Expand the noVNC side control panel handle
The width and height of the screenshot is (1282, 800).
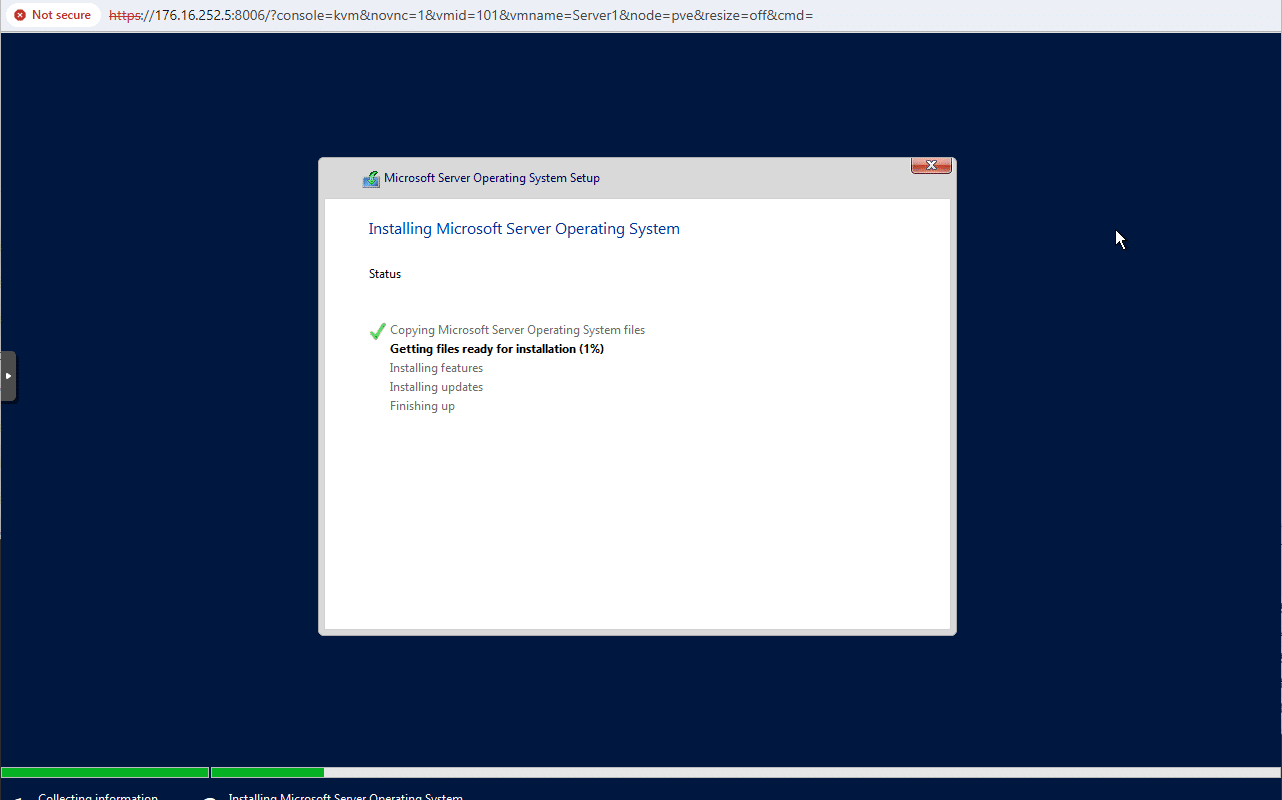click(8, 376)
